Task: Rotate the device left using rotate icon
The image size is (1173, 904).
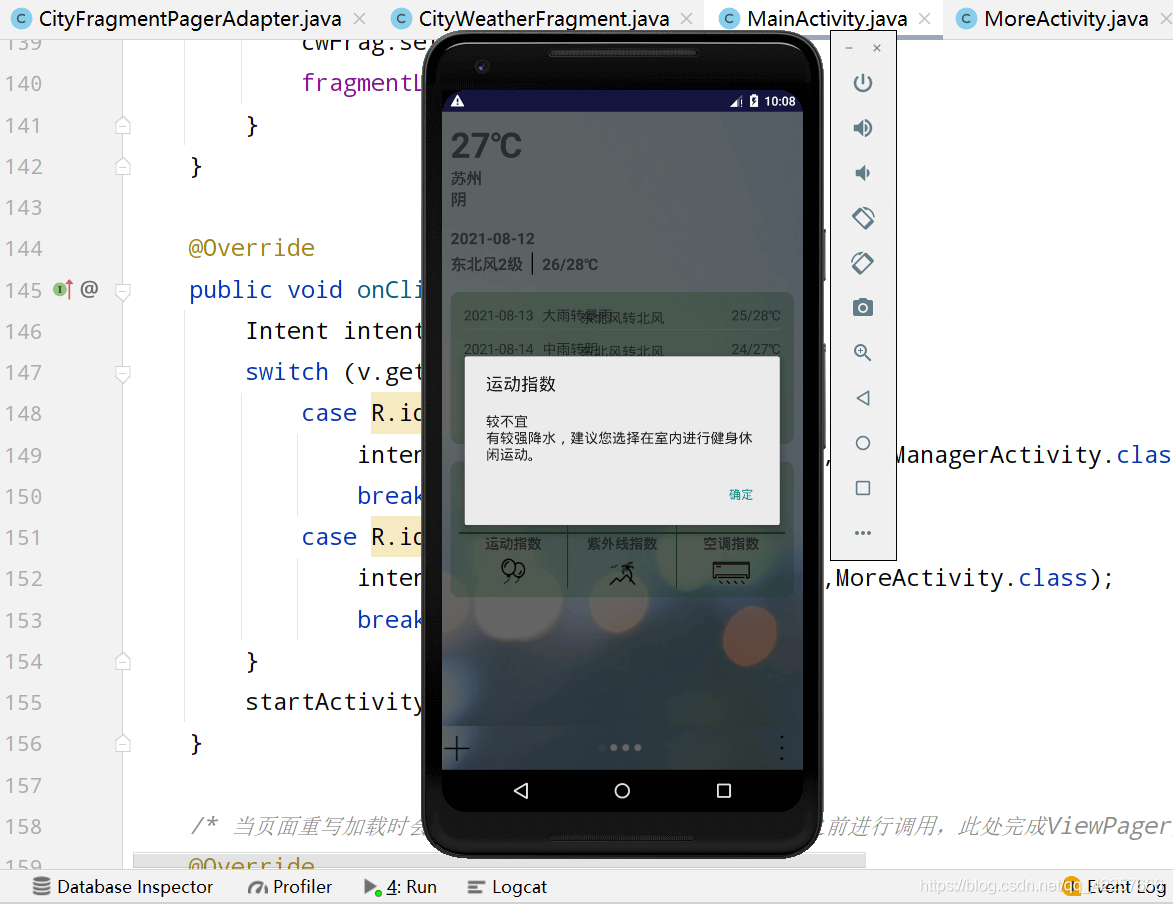Action: point(863,217)
